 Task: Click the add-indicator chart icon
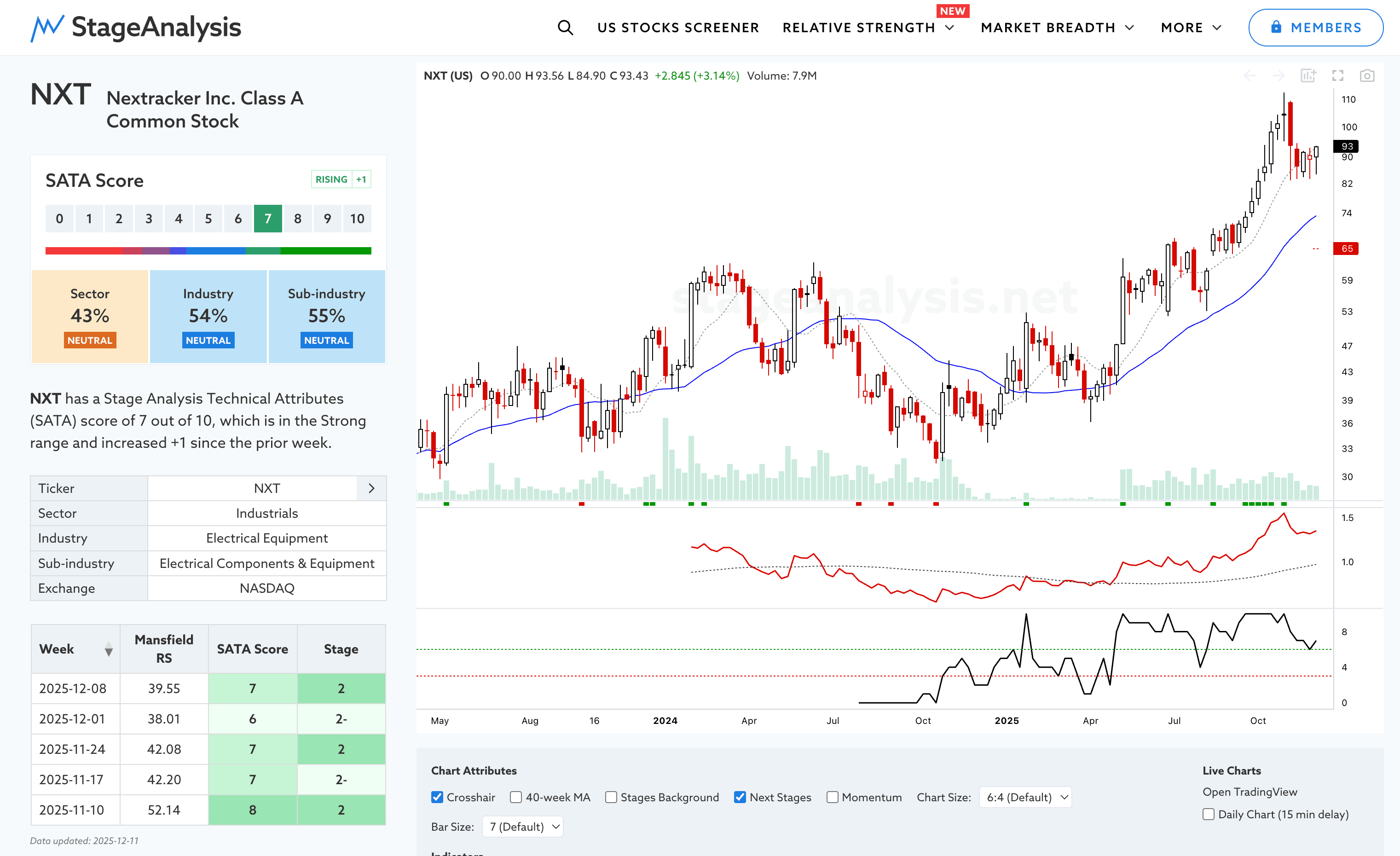click(x=1308, y=75)
